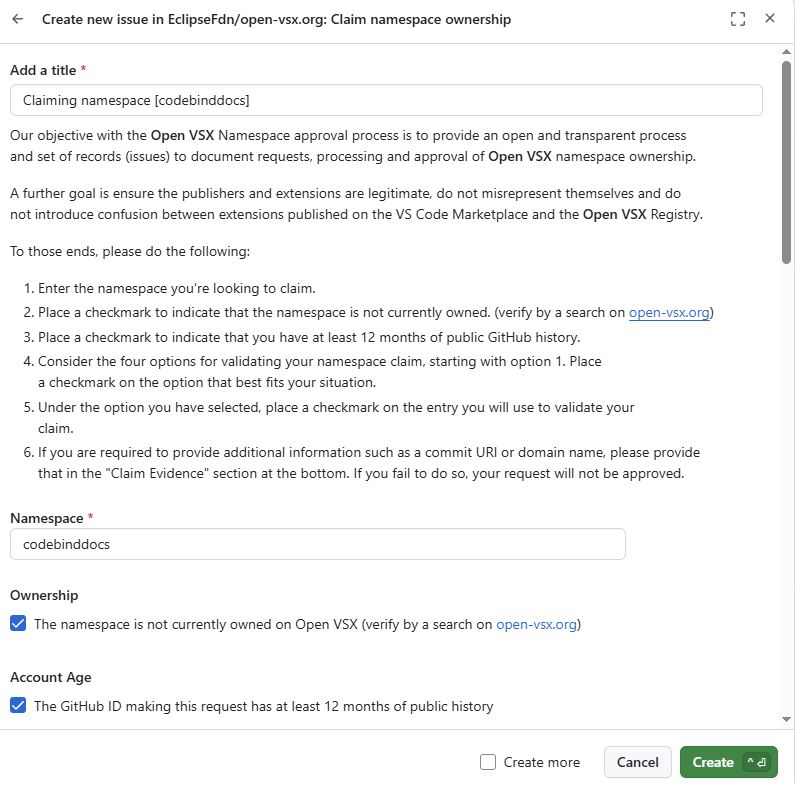Click the Cancel button
795x786 pixels.
637,762
